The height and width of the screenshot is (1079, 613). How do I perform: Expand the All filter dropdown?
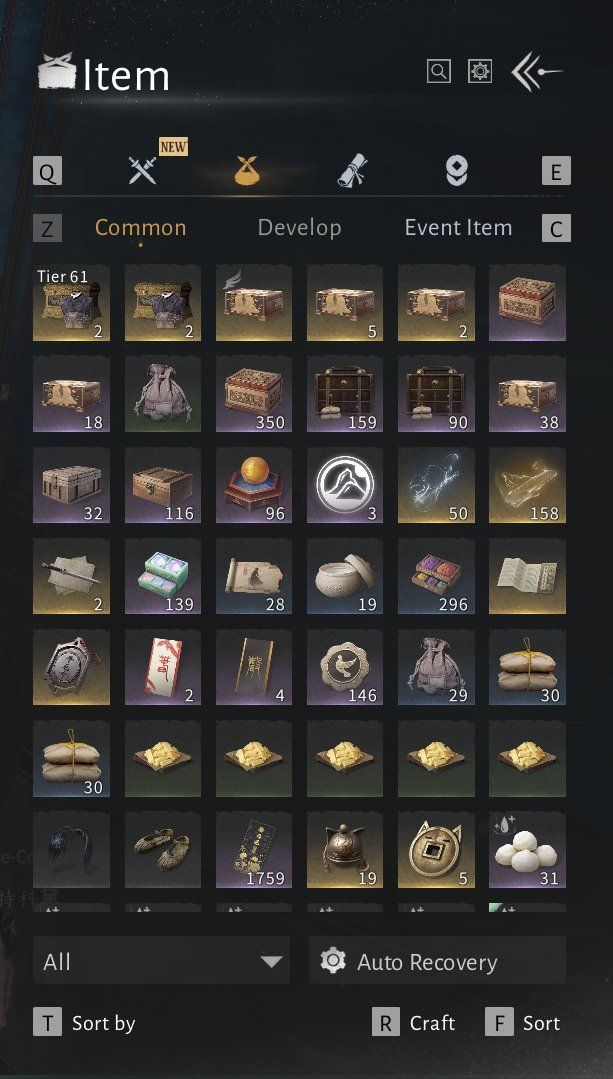coord(162,961)
